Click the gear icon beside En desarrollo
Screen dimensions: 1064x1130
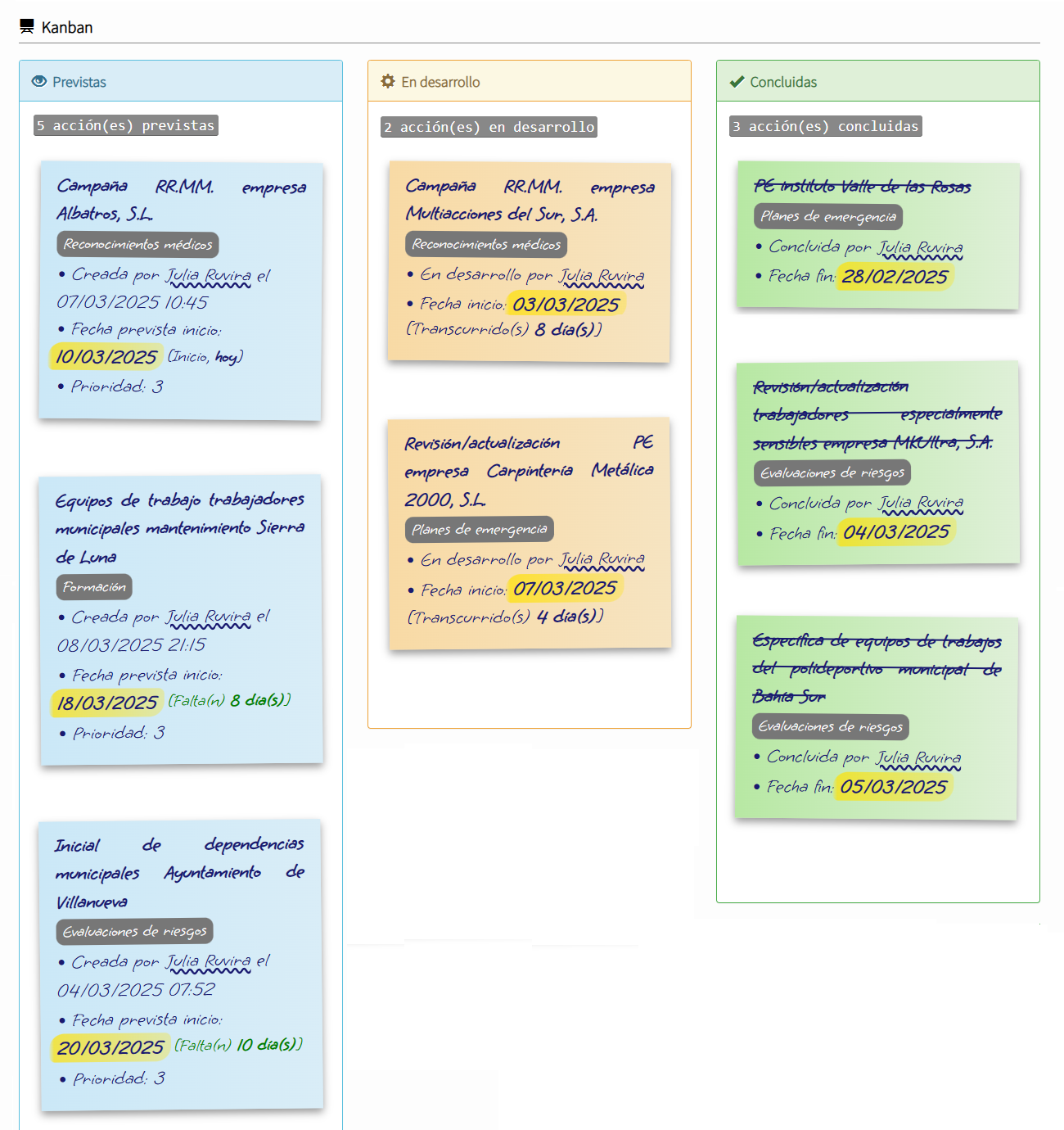[x=388, y=82]
